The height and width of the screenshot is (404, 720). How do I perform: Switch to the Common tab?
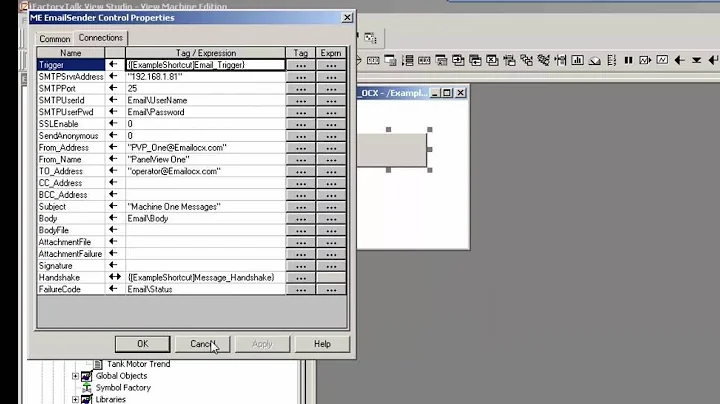pos(55,39)
